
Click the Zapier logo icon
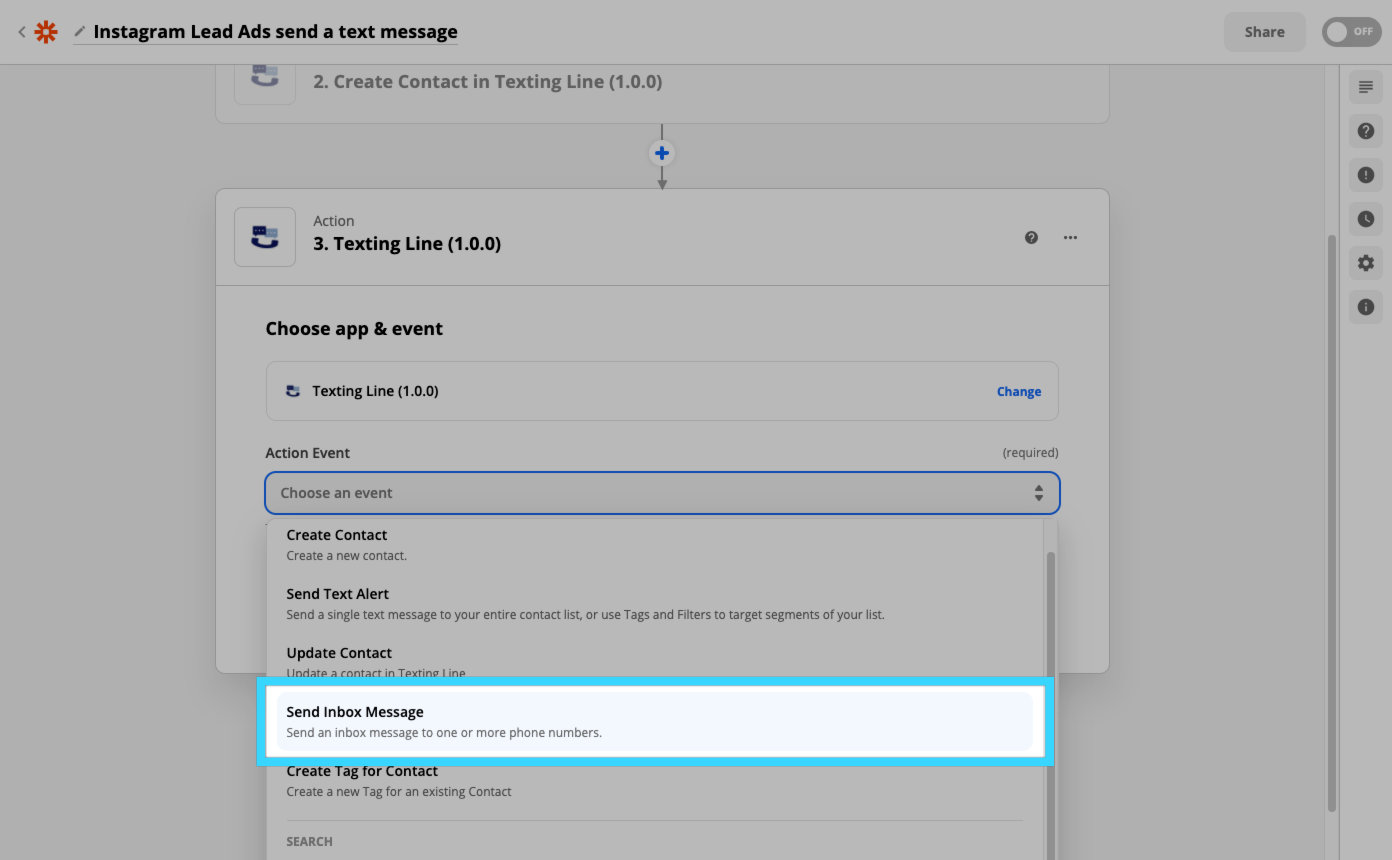[x=46, y=32]
